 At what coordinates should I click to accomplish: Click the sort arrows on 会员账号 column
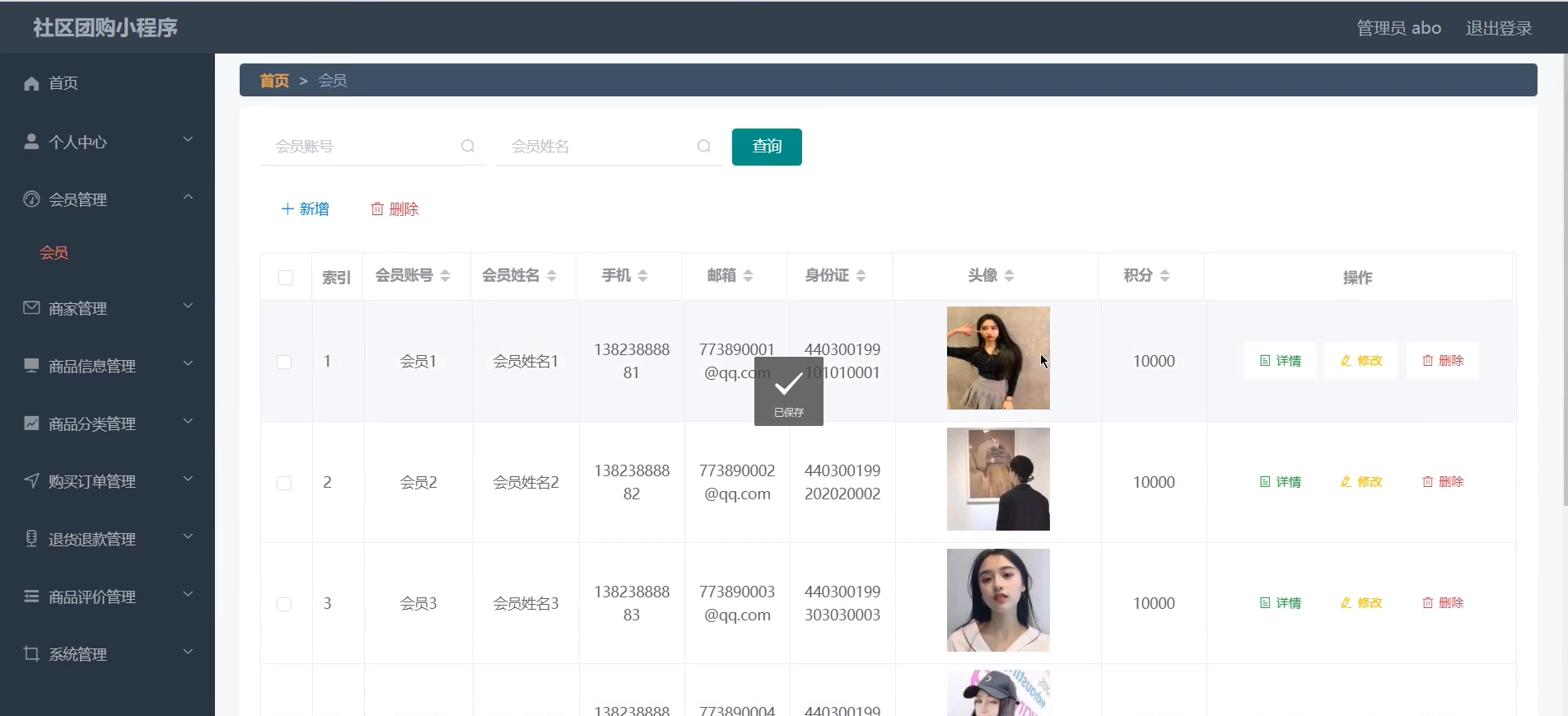pyautogui.click(x=445, y=276)
